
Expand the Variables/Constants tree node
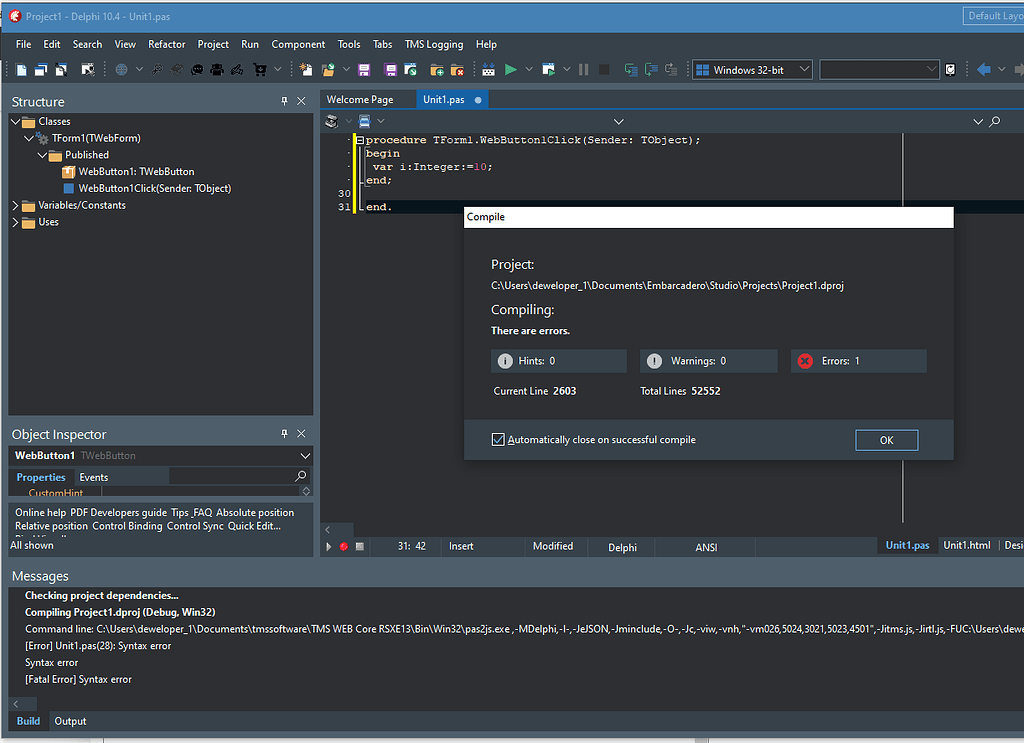pos(15,205)
